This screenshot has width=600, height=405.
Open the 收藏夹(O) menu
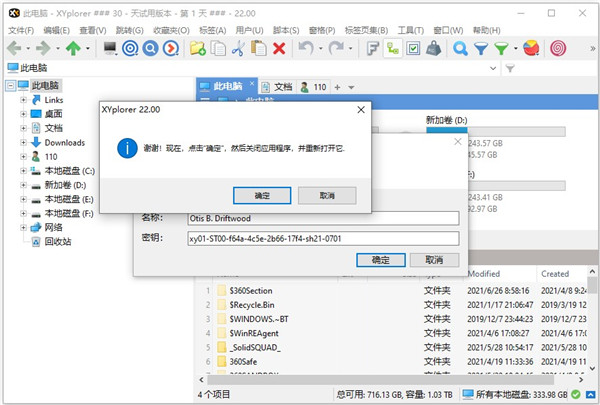[x=171, y=30]
